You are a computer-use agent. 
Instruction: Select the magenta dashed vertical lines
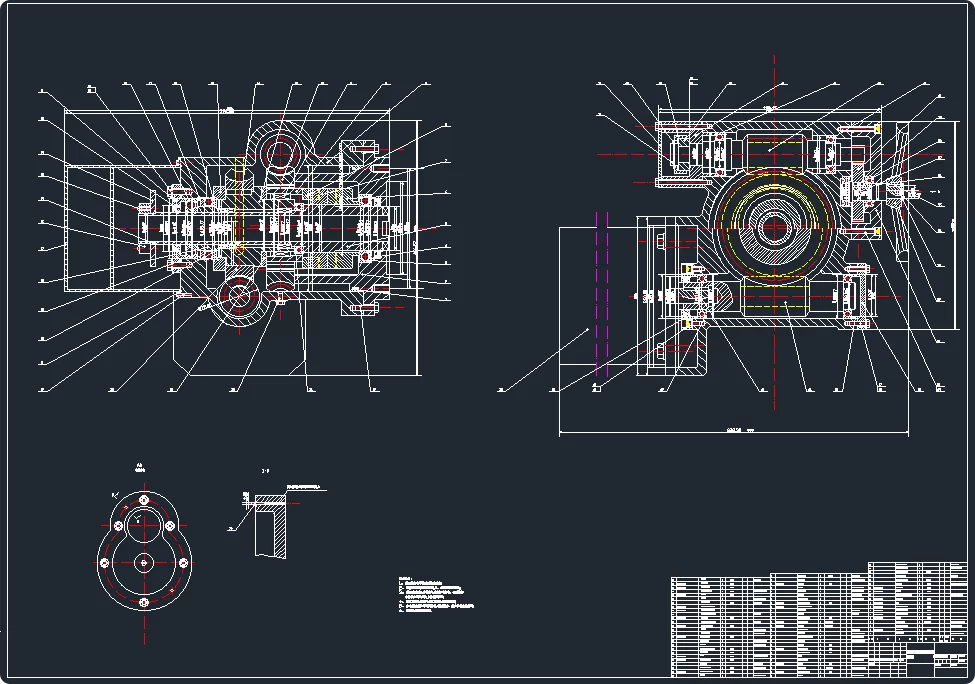(602, 293)
